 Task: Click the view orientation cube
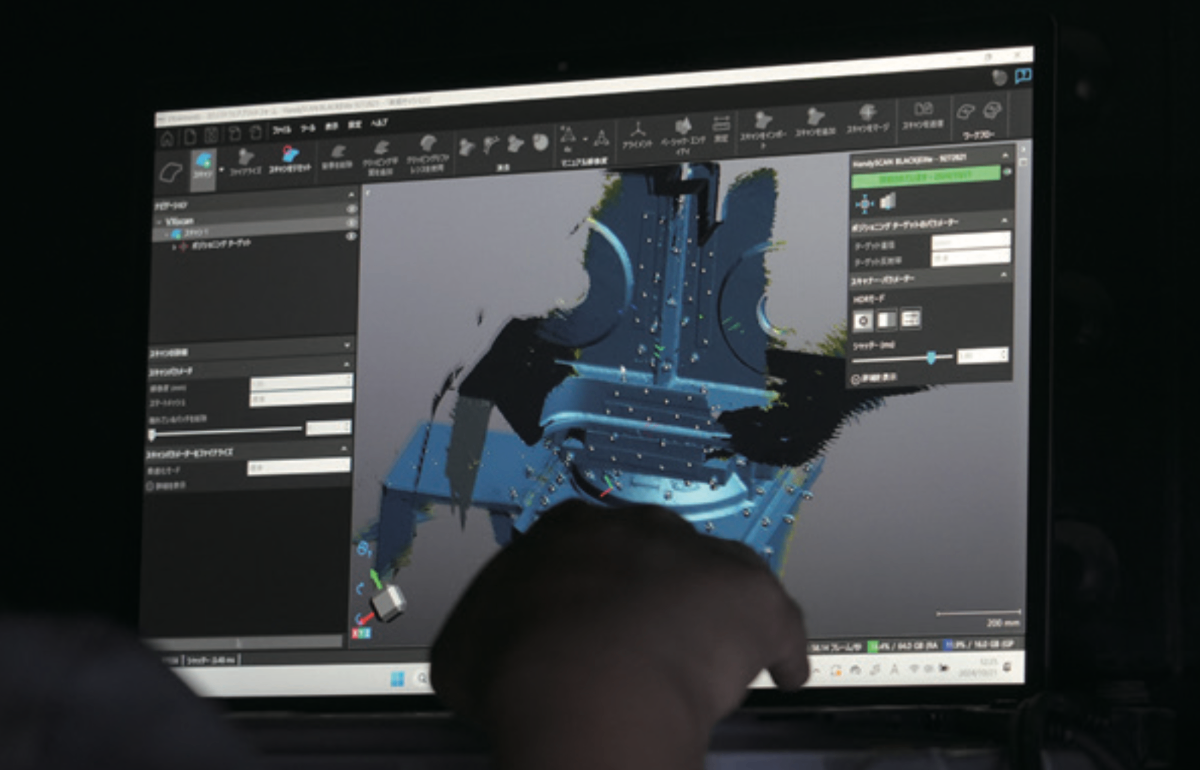click(387, 600)
